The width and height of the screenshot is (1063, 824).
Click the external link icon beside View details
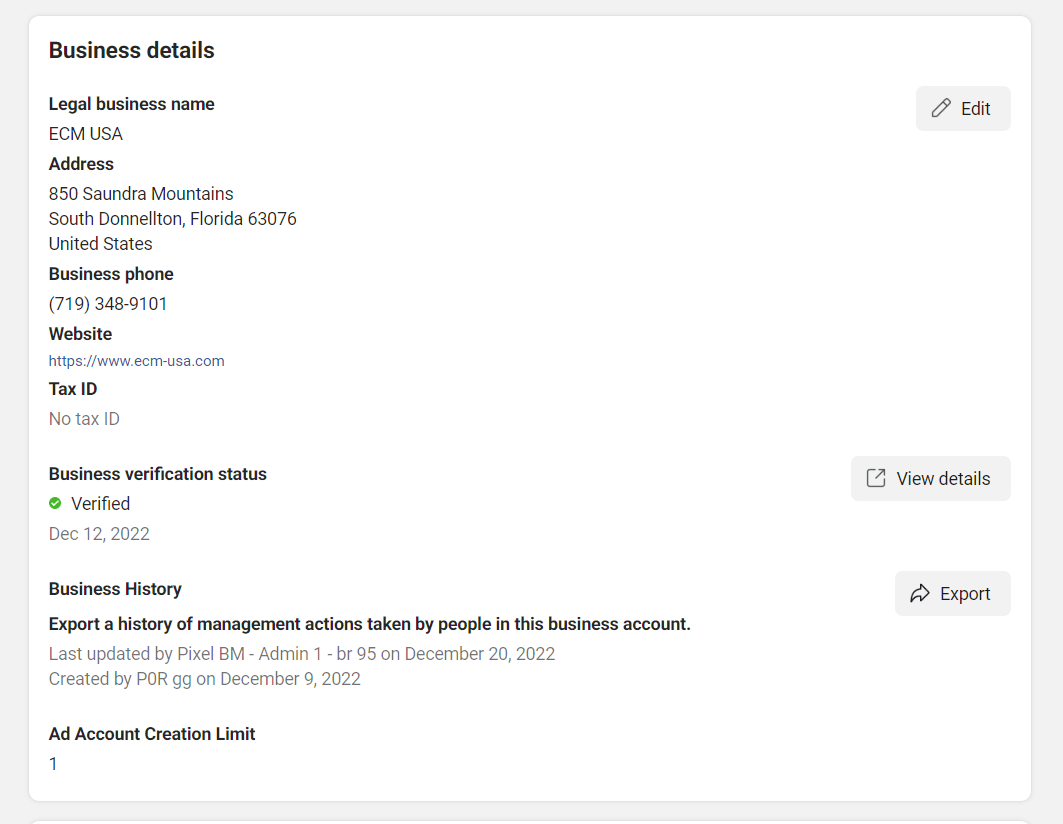[x=876, y=479]
